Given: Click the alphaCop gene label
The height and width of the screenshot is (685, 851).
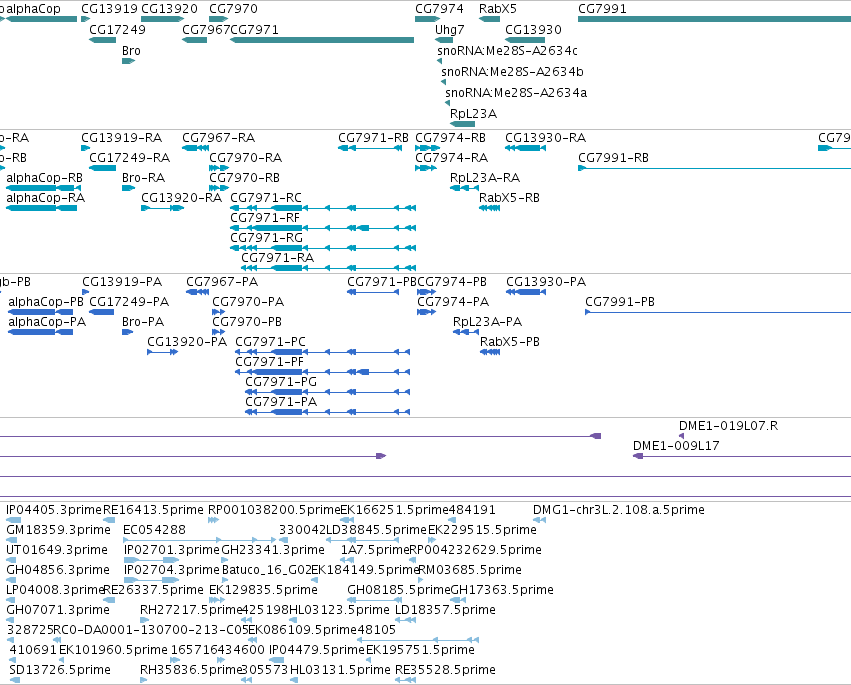Looking at the screenshot, I should pyautogui.click(x=33, y=9).
